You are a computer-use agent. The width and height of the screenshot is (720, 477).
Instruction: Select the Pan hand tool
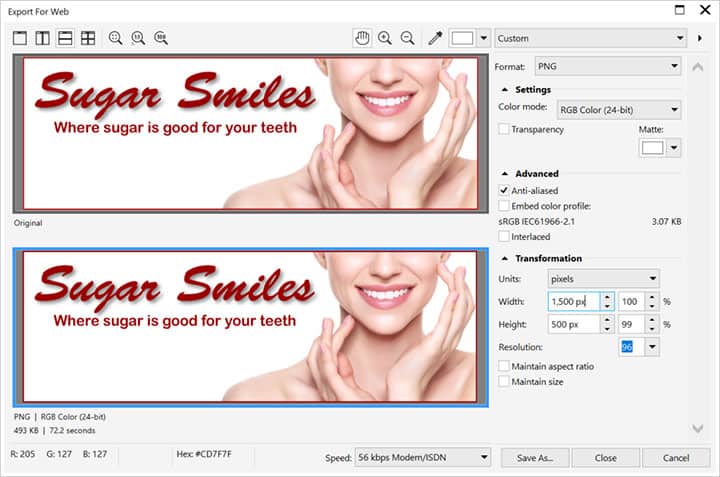(x=362, y=38)
